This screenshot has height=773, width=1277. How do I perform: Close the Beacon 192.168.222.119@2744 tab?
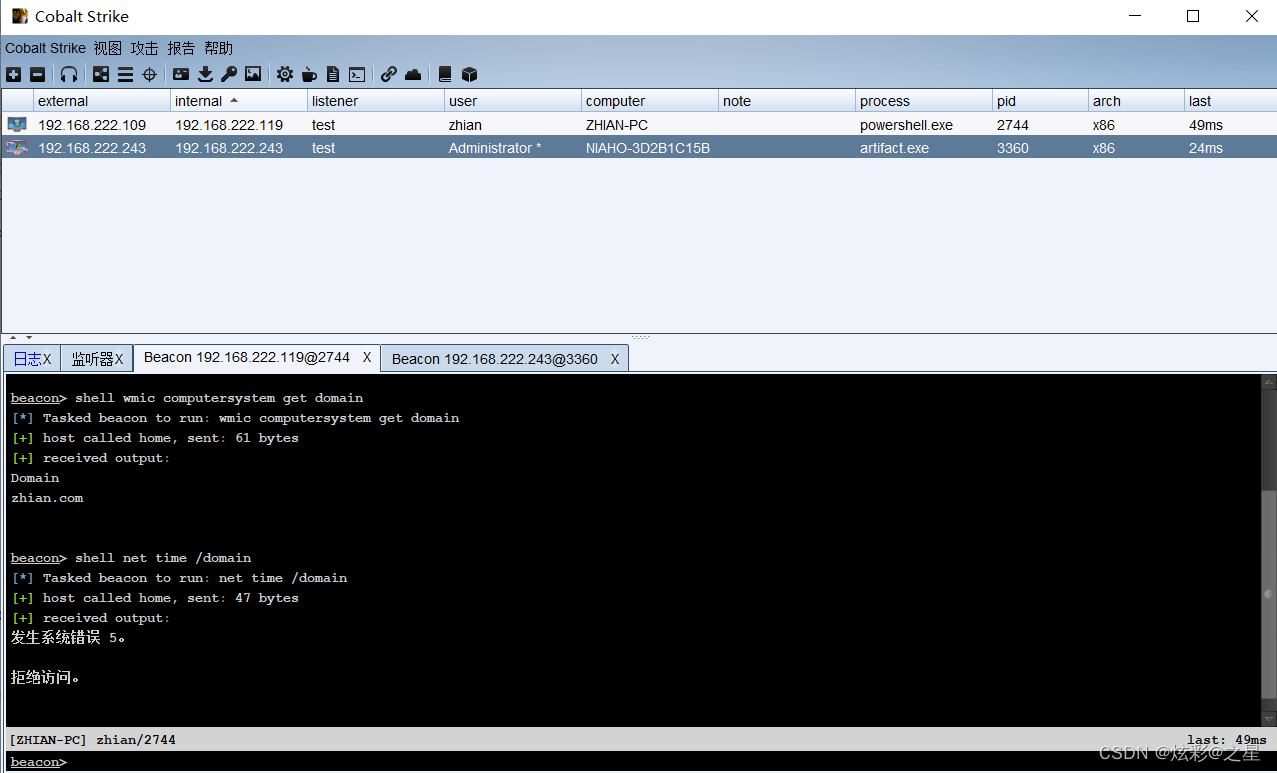click(367, 358)
